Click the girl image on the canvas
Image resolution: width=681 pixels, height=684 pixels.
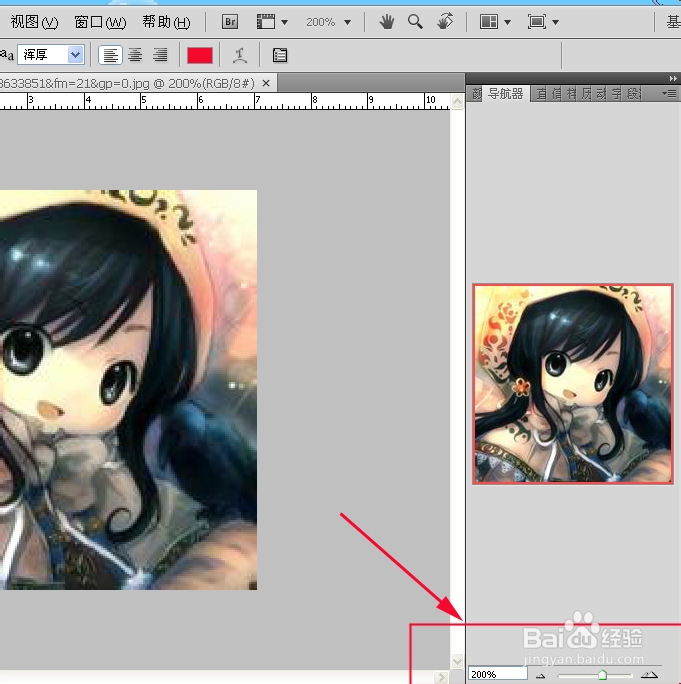[128, 390]
